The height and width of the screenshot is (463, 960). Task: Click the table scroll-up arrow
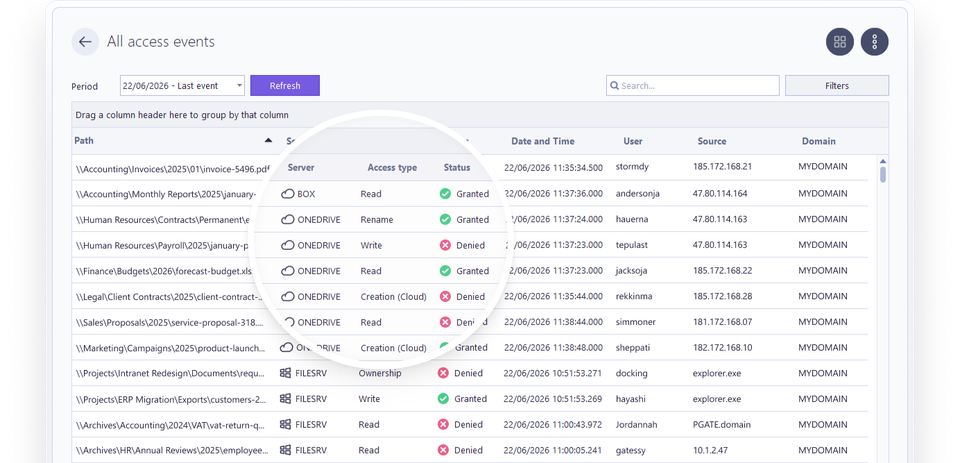click(x=883, y=161)
